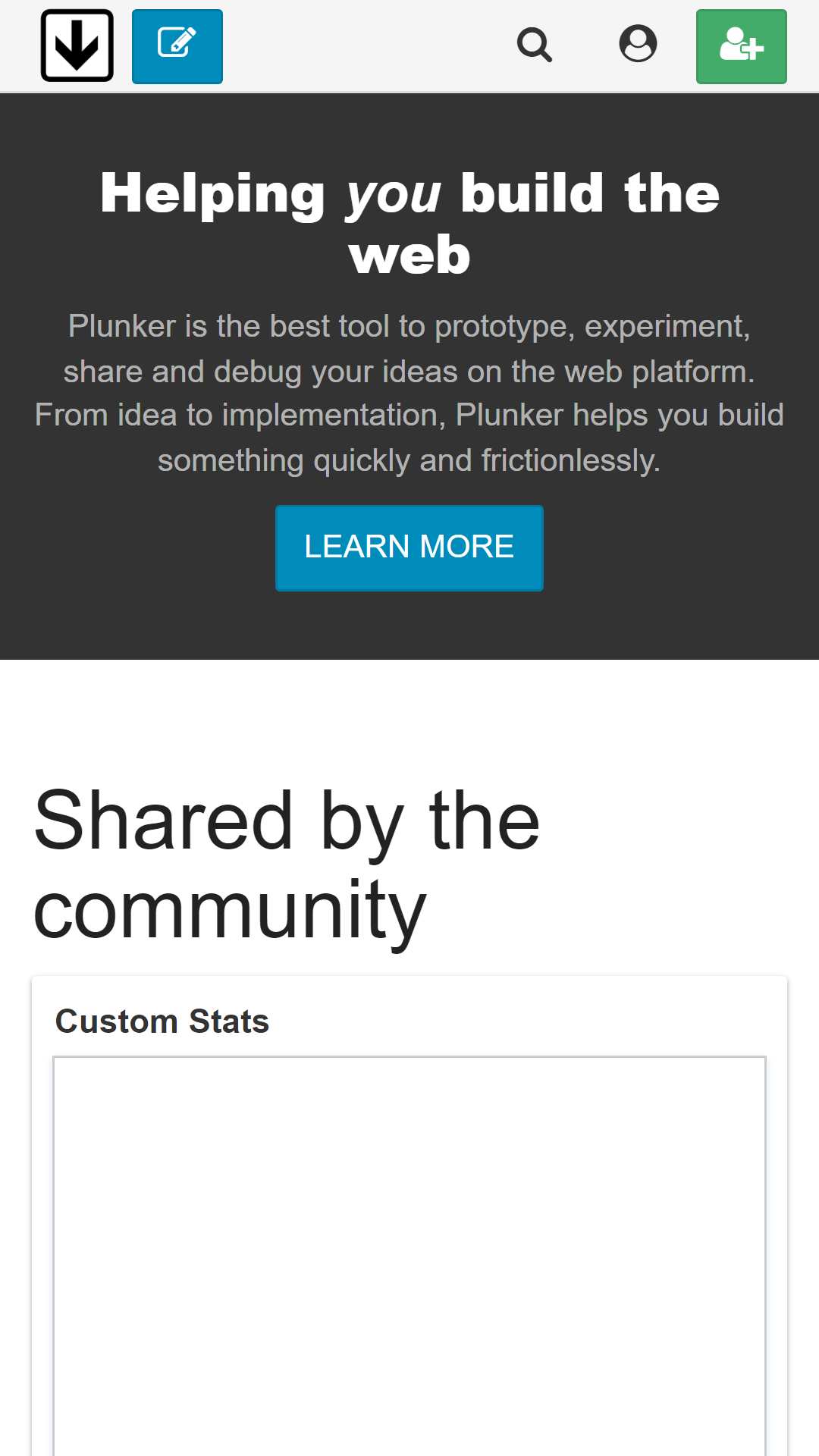The width and height of the screenshot is (819, 1456).
Task: Click the 'Shared by the community' heading
Action: 287,865
